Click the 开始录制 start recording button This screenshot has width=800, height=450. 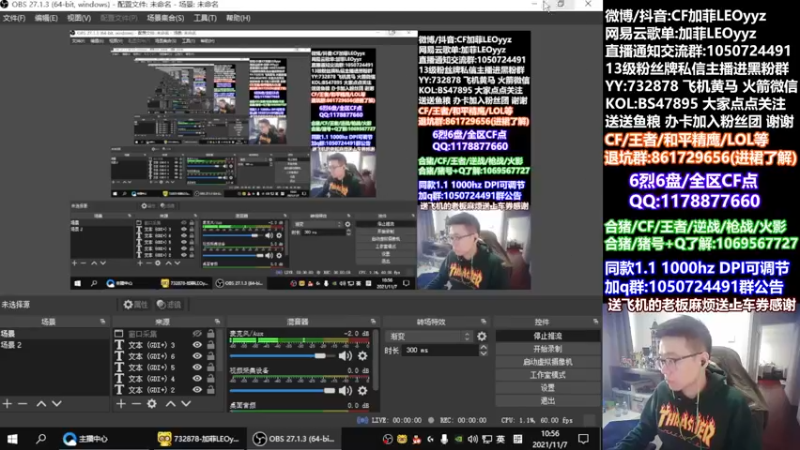[x=547, y=349]
